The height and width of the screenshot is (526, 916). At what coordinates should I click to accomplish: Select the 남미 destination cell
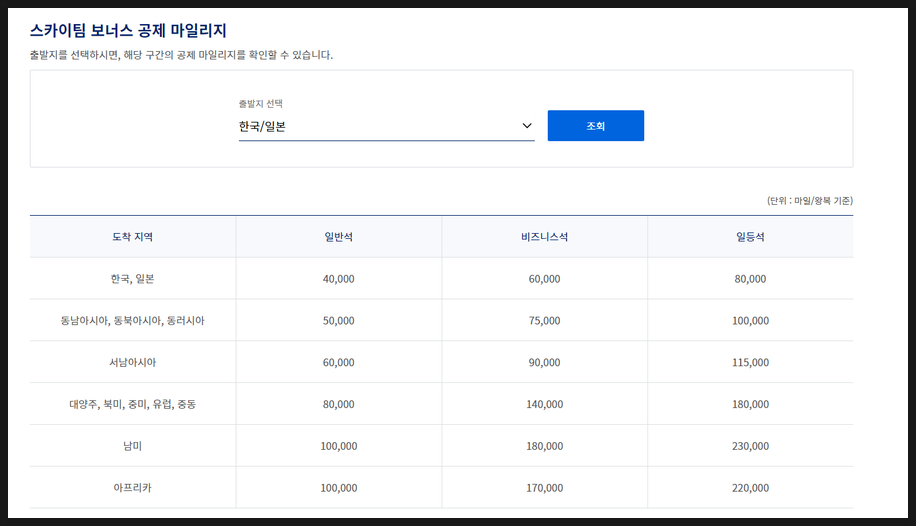point(133,446)
